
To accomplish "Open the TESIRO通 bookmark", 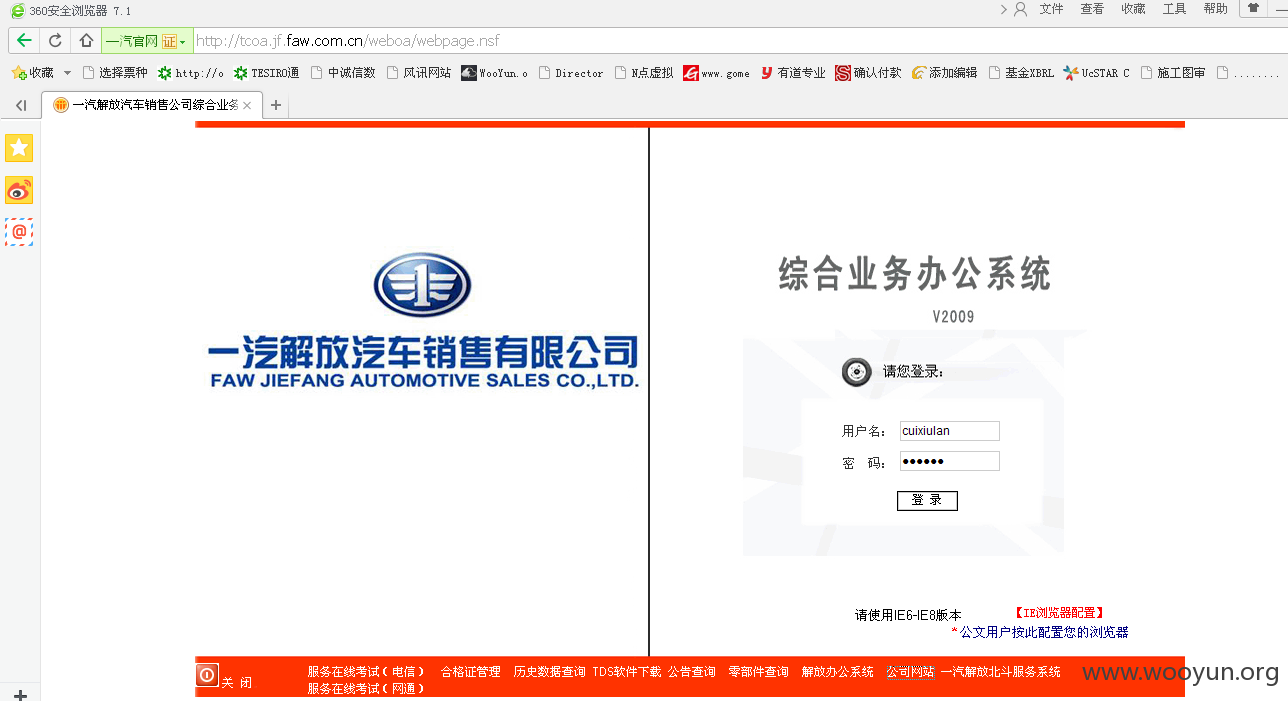I will [x=267, y=73].
